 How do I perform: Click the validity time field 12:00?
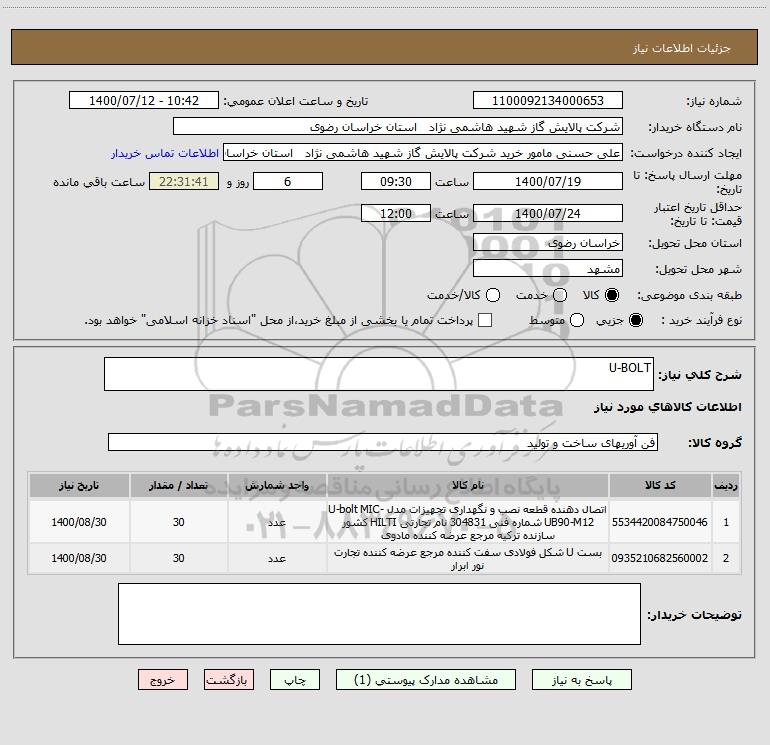click(x=396, y=213)
